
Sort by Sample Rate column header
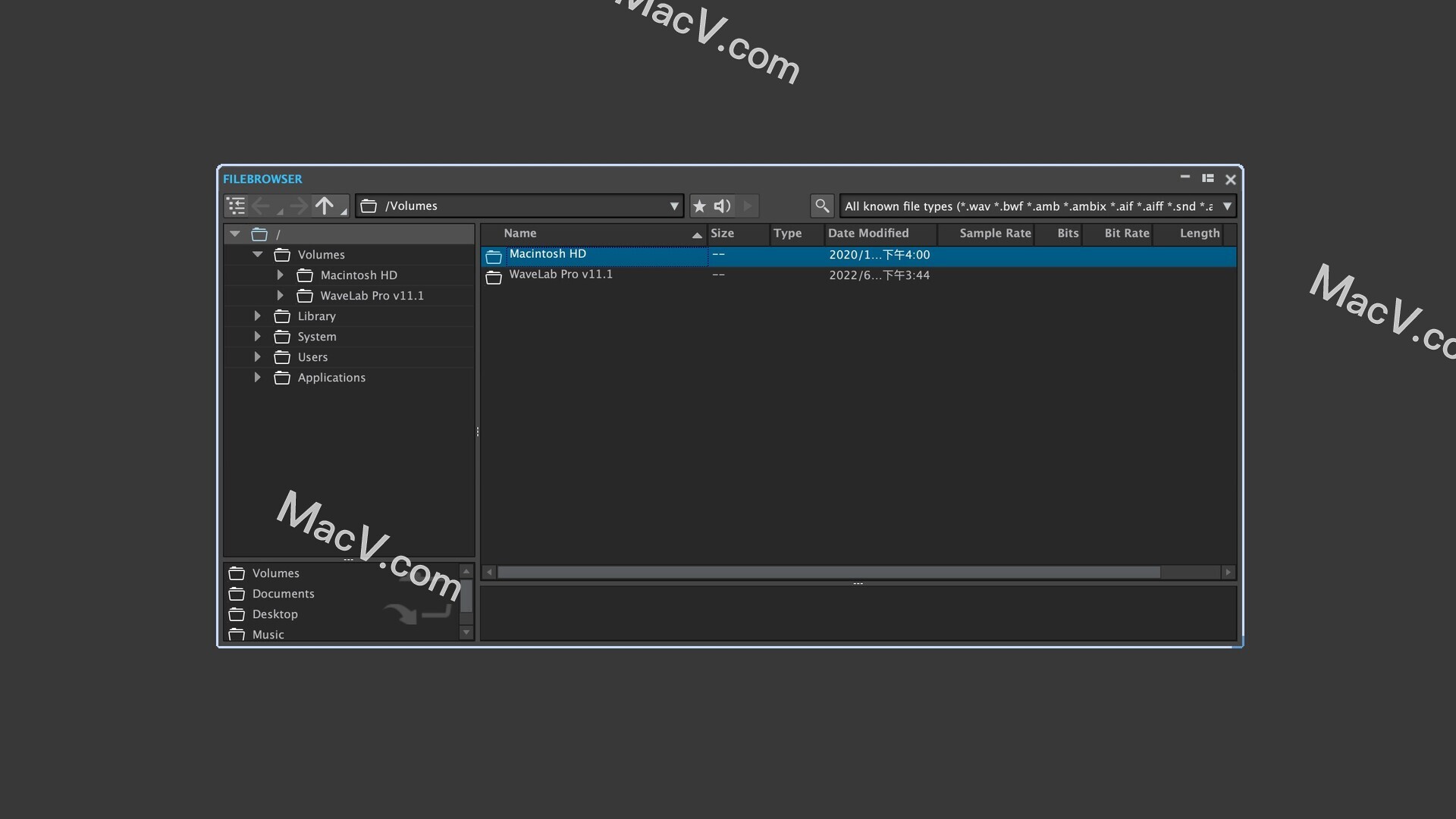tap(986, 234)
